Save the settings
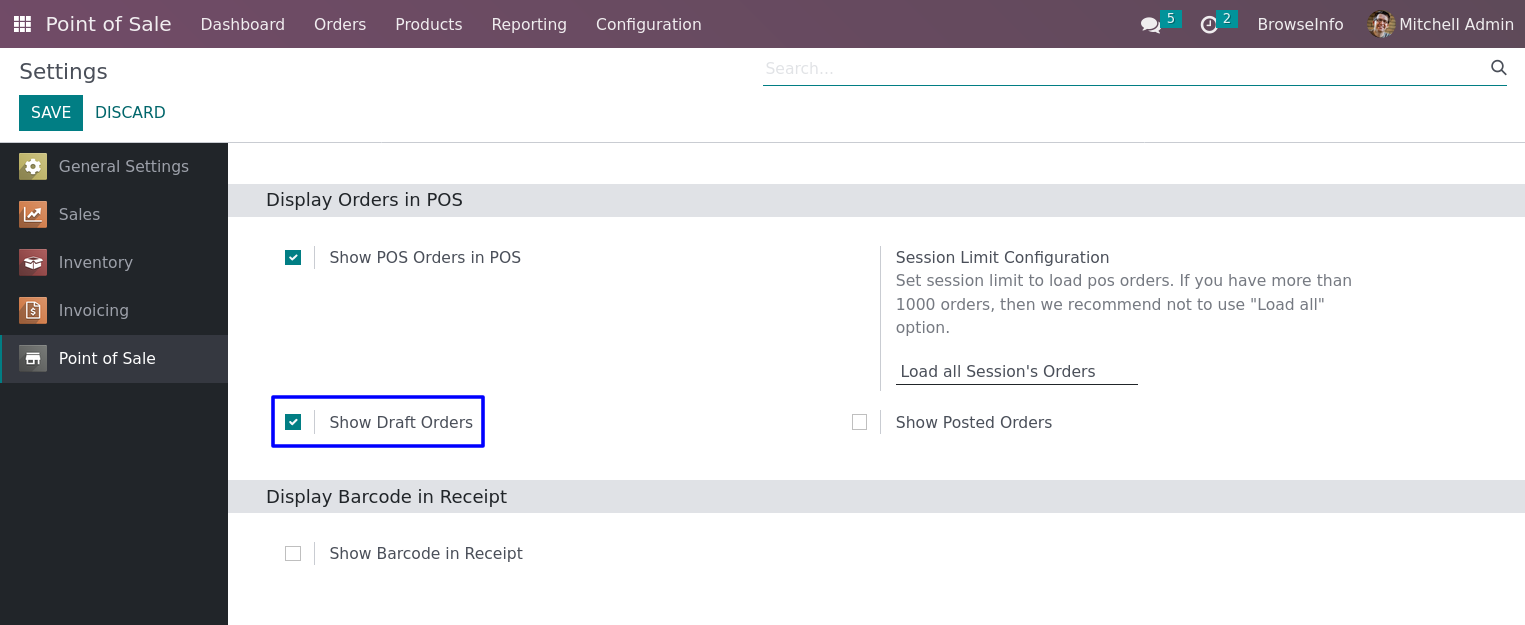This screenshot has width=1525, height=625. click(51, 113)
